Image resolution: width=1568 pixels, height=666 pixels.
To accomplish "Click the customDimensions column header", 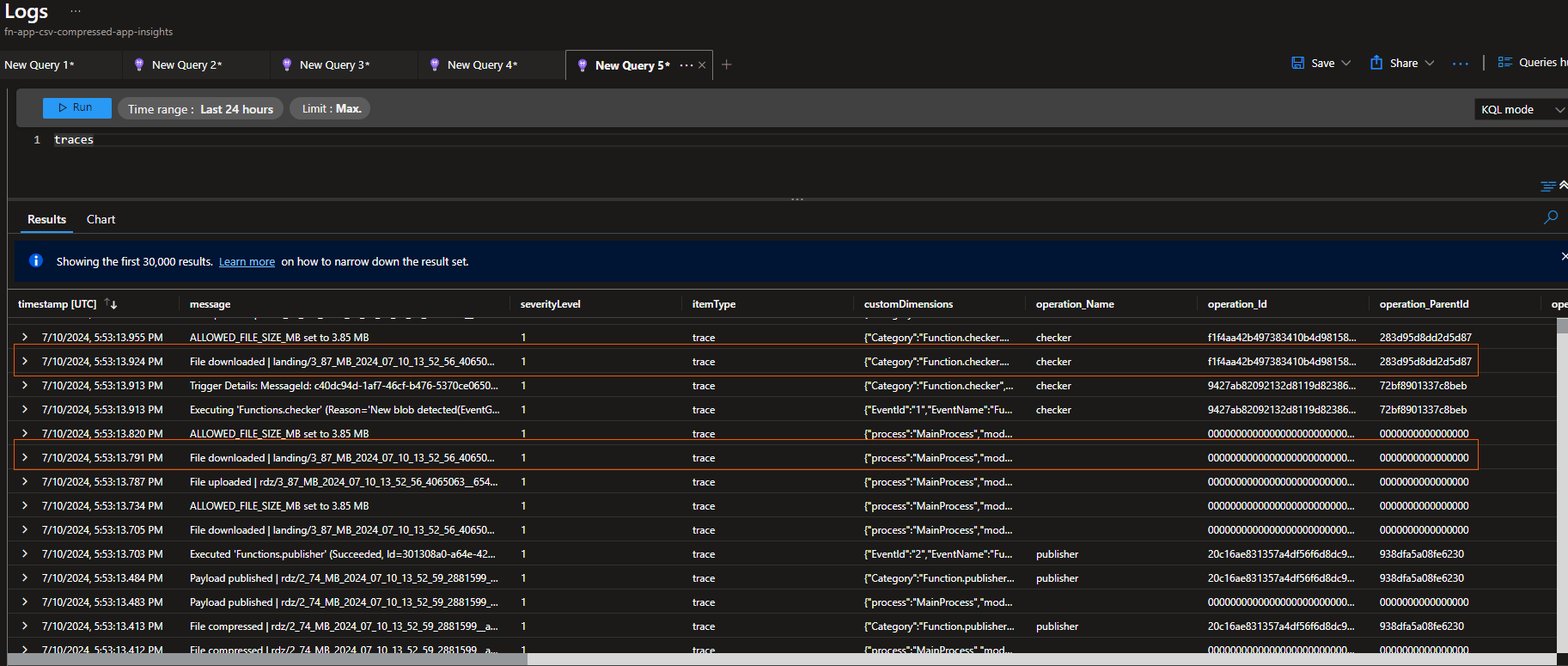I will point(908,304).
